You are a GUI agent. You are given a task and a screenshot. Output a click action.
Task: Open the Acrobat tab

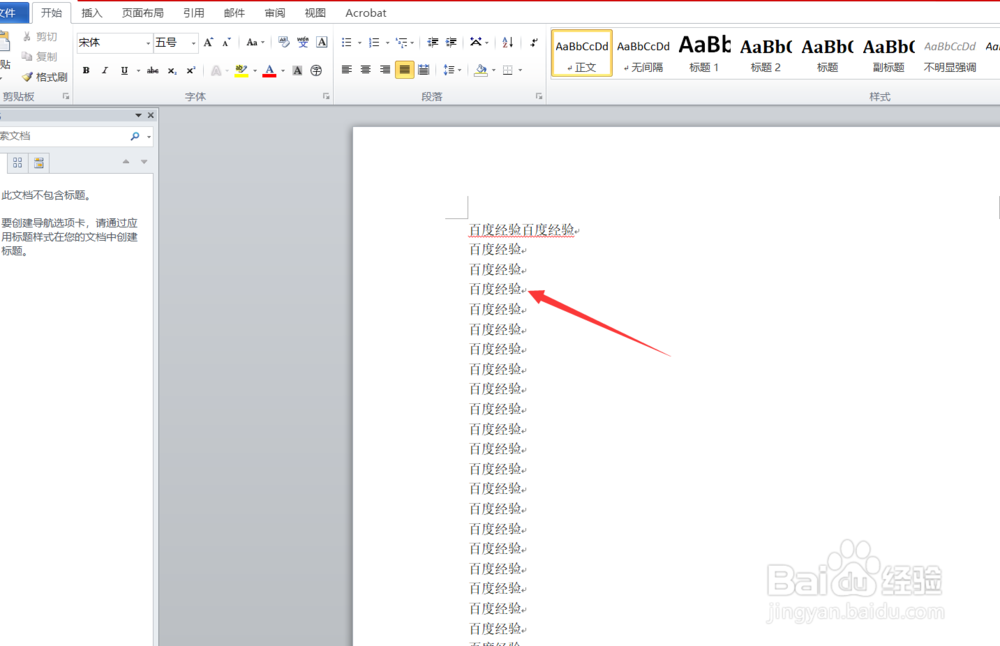(365, 13)
